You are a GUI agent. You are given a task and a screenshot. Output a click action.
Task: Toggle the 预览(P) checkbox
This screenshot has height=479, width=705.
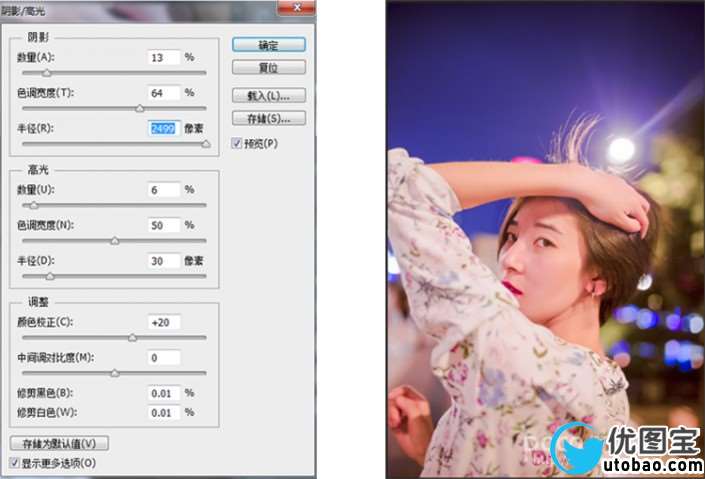(x=237, y=143)
